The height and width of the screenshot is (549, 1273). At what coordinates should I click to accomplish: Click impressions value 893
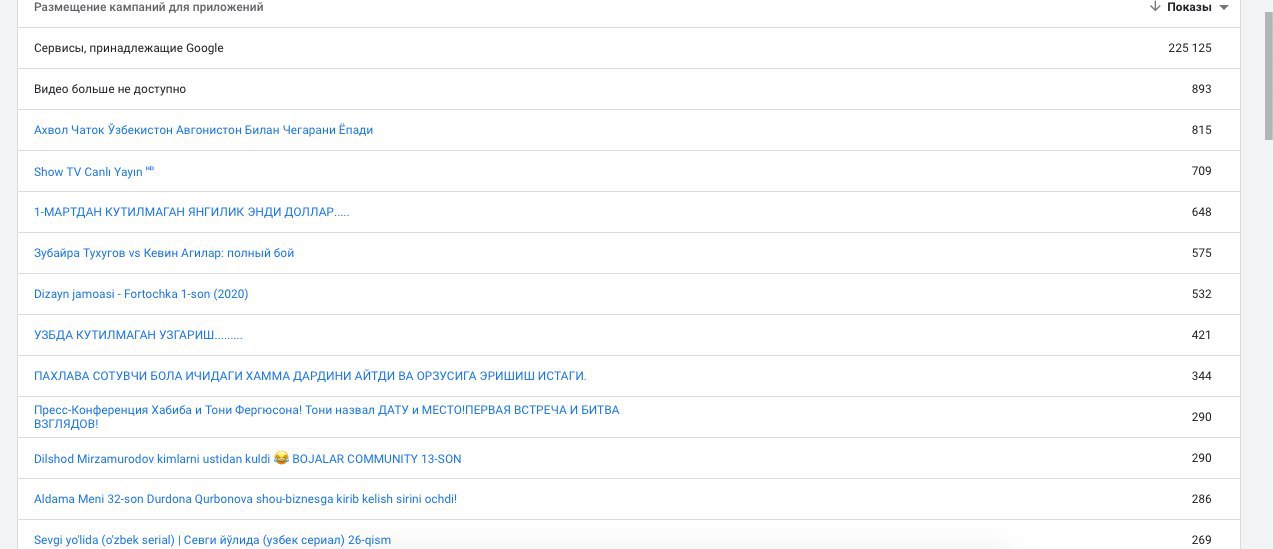(1201, 89)
